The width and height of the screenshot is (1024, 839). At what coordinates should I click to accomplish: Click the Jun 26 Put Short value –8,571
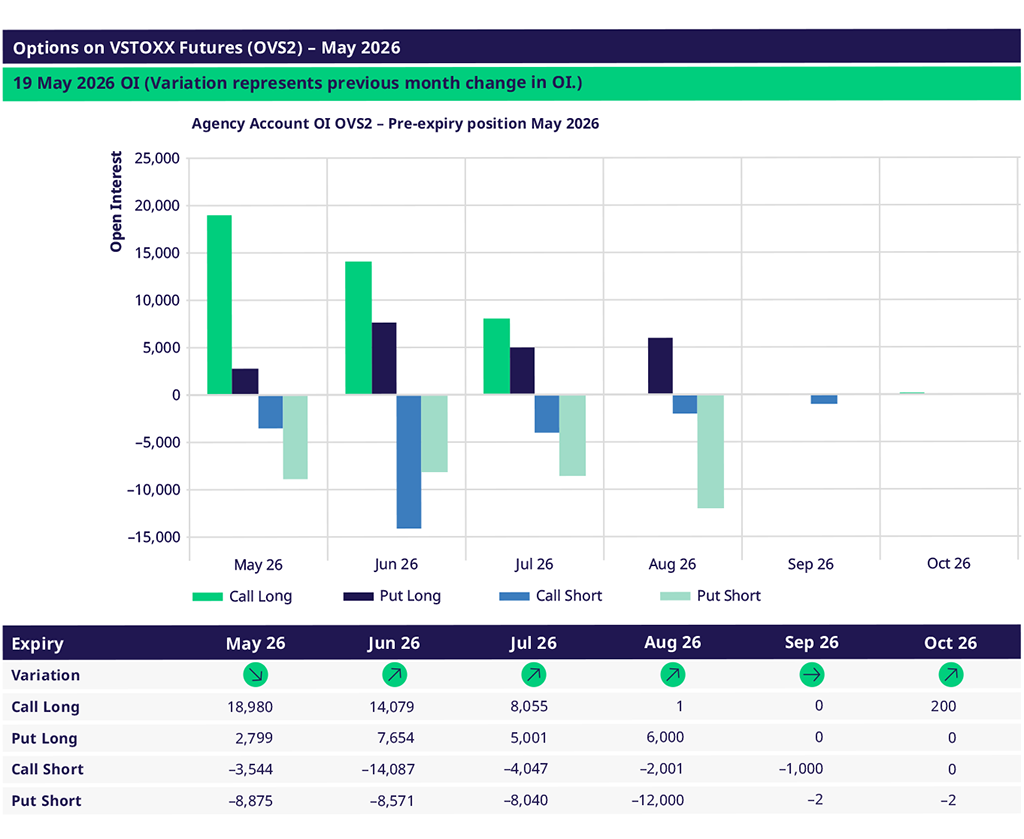click(x=392, y=801)
